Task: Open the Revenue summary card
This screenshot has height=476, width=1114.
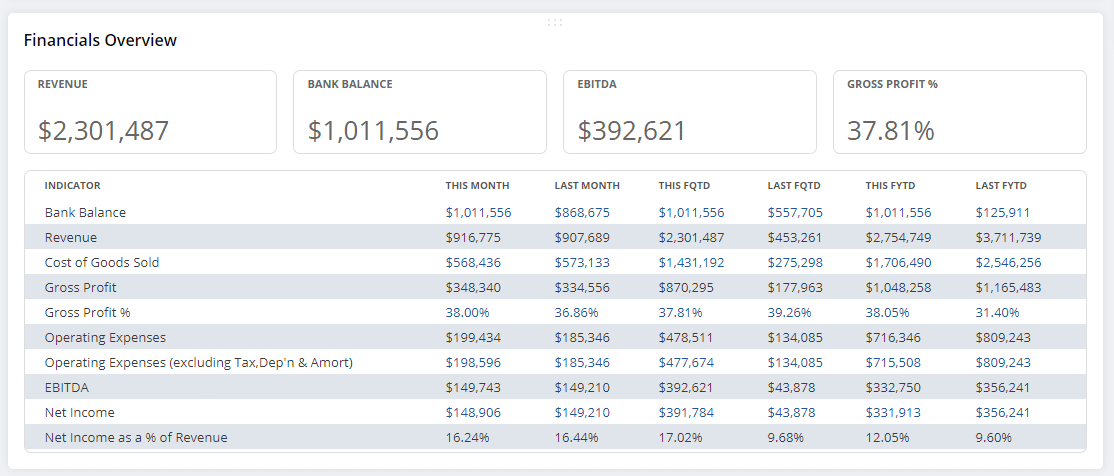Action: click(150, 112)
